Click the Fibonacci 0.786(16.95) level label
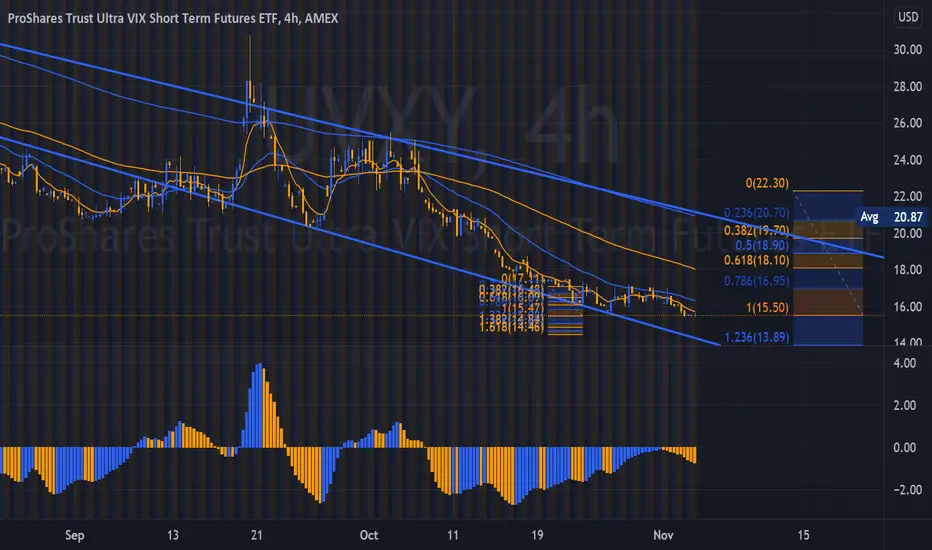 [x=757, y=281]
